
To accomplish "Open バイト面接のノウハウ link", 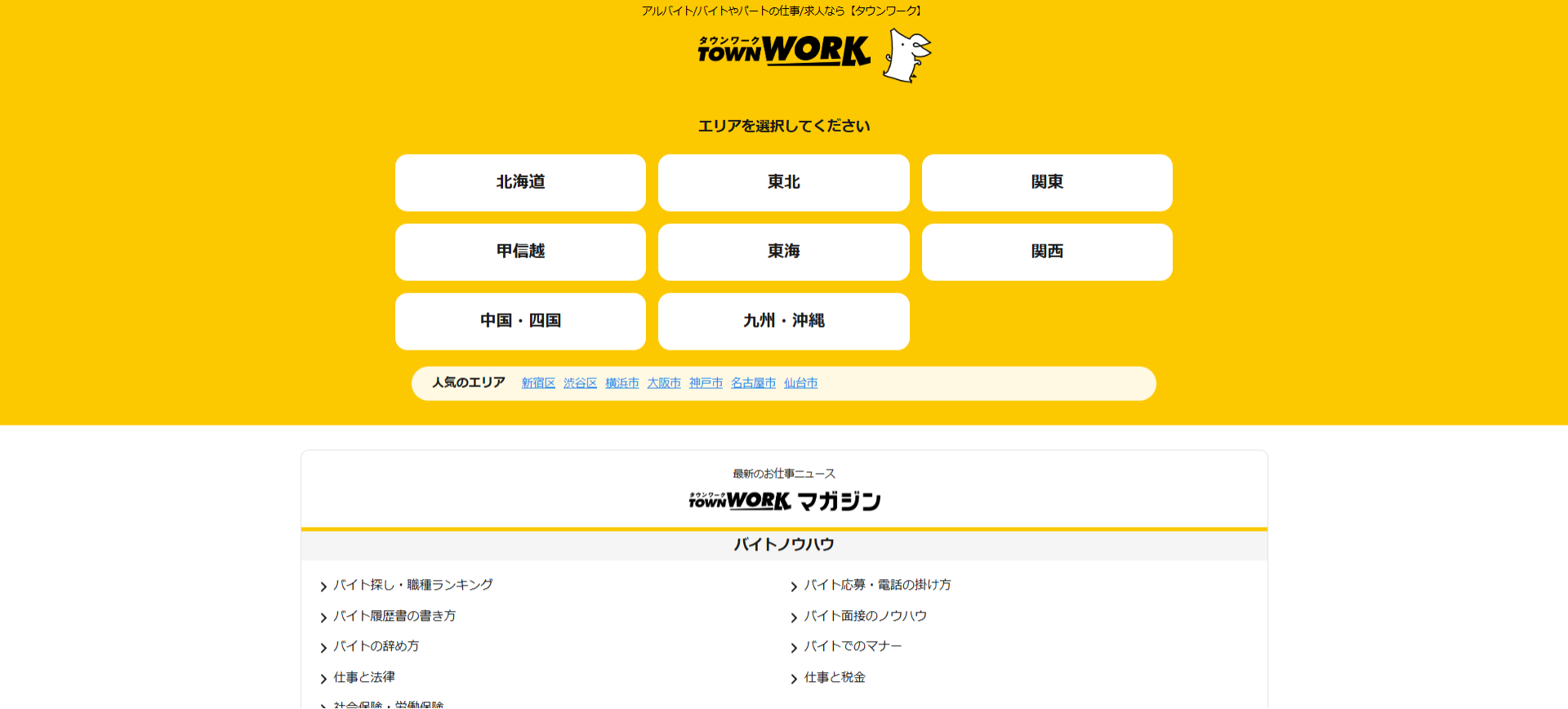I will click(865, 616).
